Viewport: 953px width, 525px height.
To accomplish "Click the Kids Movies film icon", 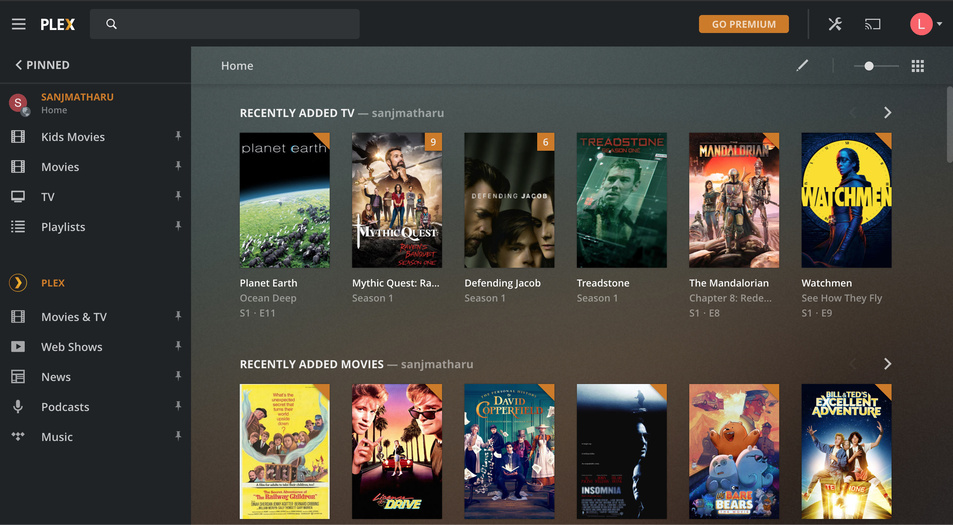I will [x=18, y=137].
